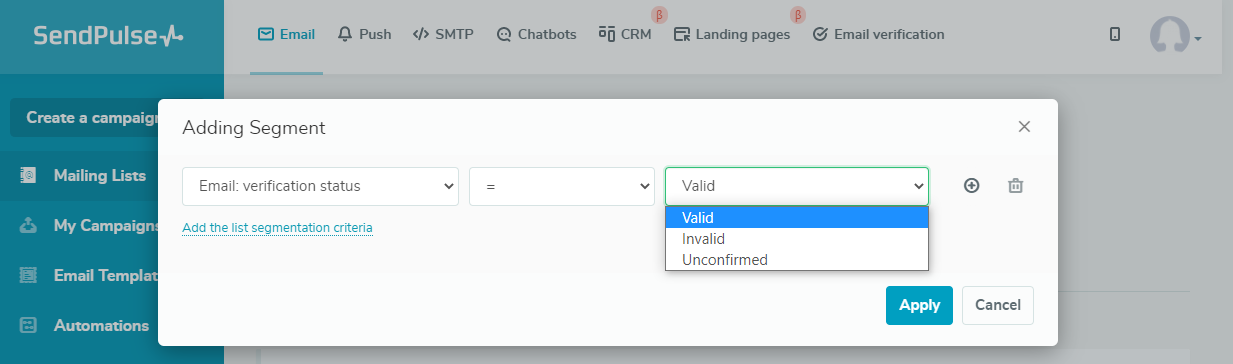The height and width of the screenshot is (364, 1233).
Task: Click the Cancel button
Action: click(x=998, y=306)
